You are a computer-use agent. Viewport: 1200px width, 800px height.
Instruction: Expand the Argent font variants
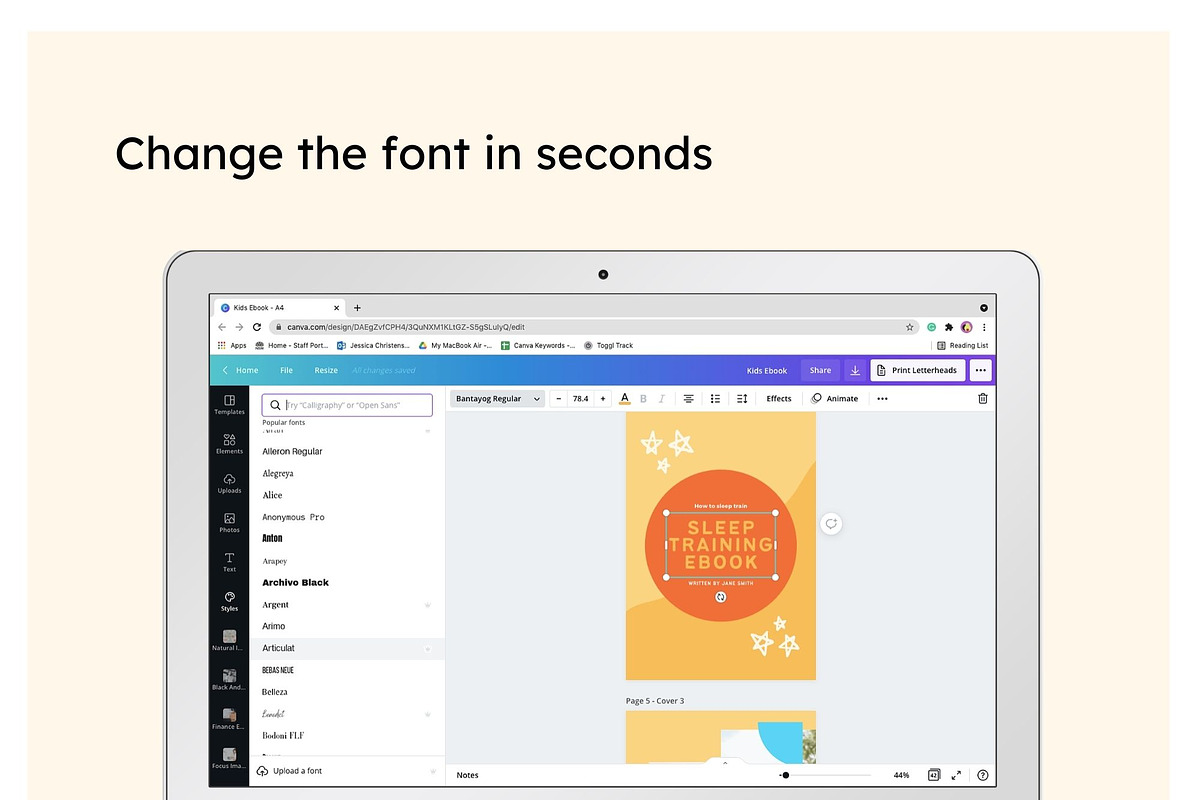point(427,605)
